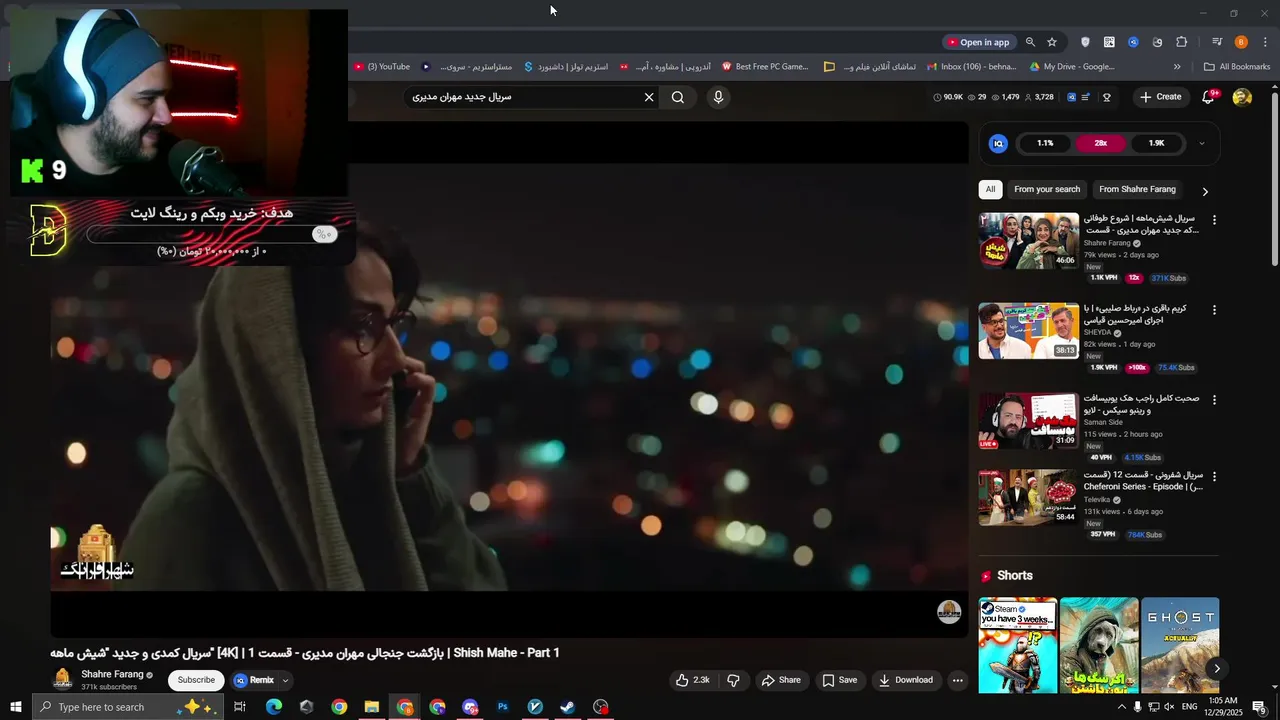Select the All filter chip
Viewport: 1280px width, 720px height.
990,189
